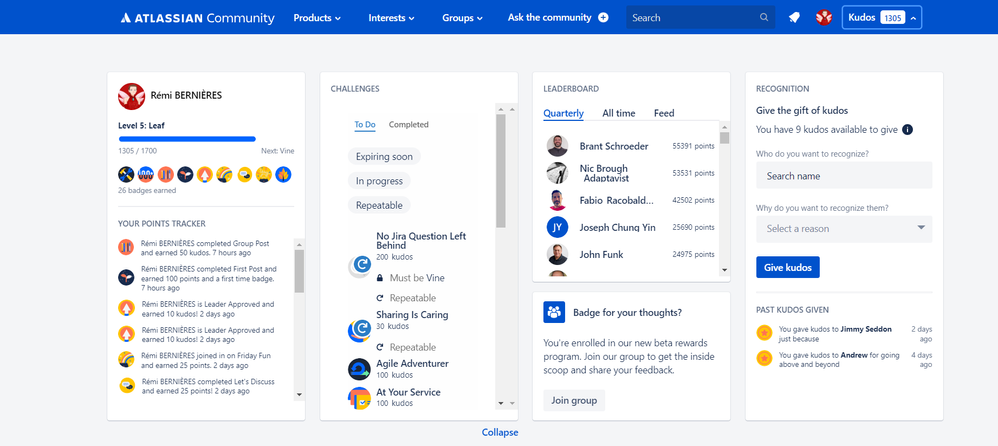Toggle the Expiring soon filter chip
Image resolution: width=998 pixels, height=446 pixels.
pos(384,157)
